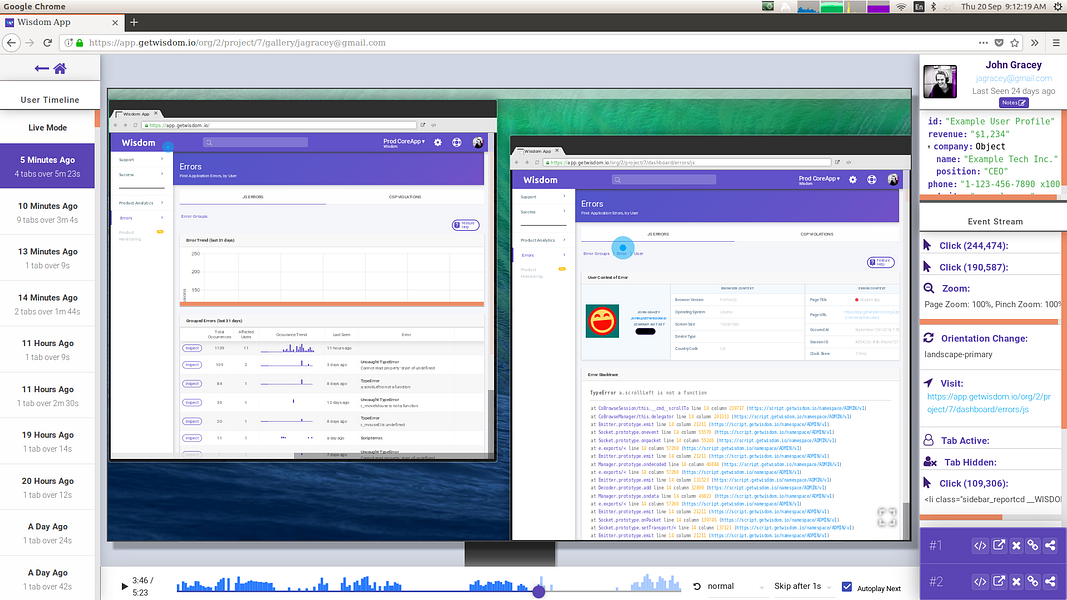Select the JS ERRORS tab in right replay window

(657, 234)
